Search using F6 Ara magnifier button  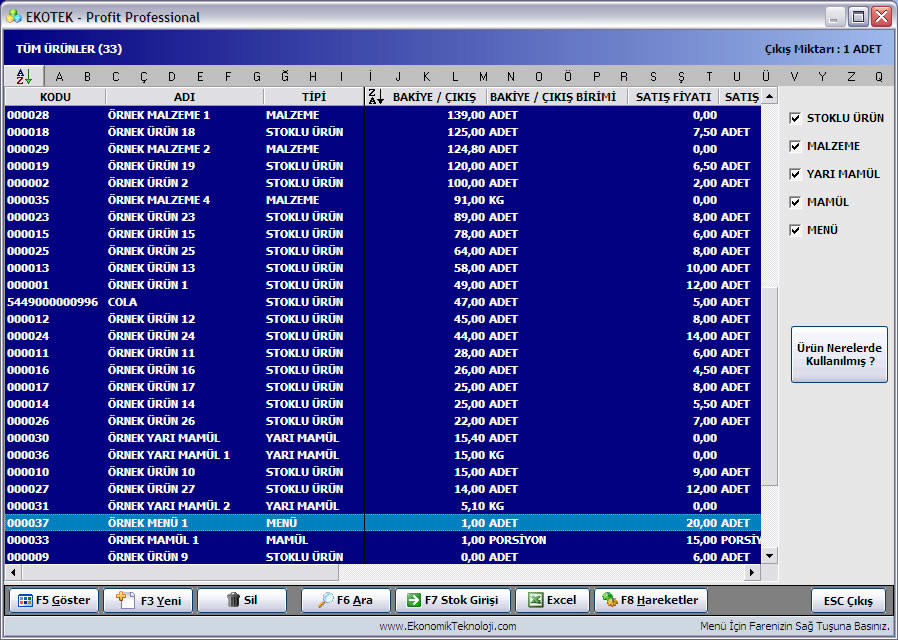coord(345,600)
